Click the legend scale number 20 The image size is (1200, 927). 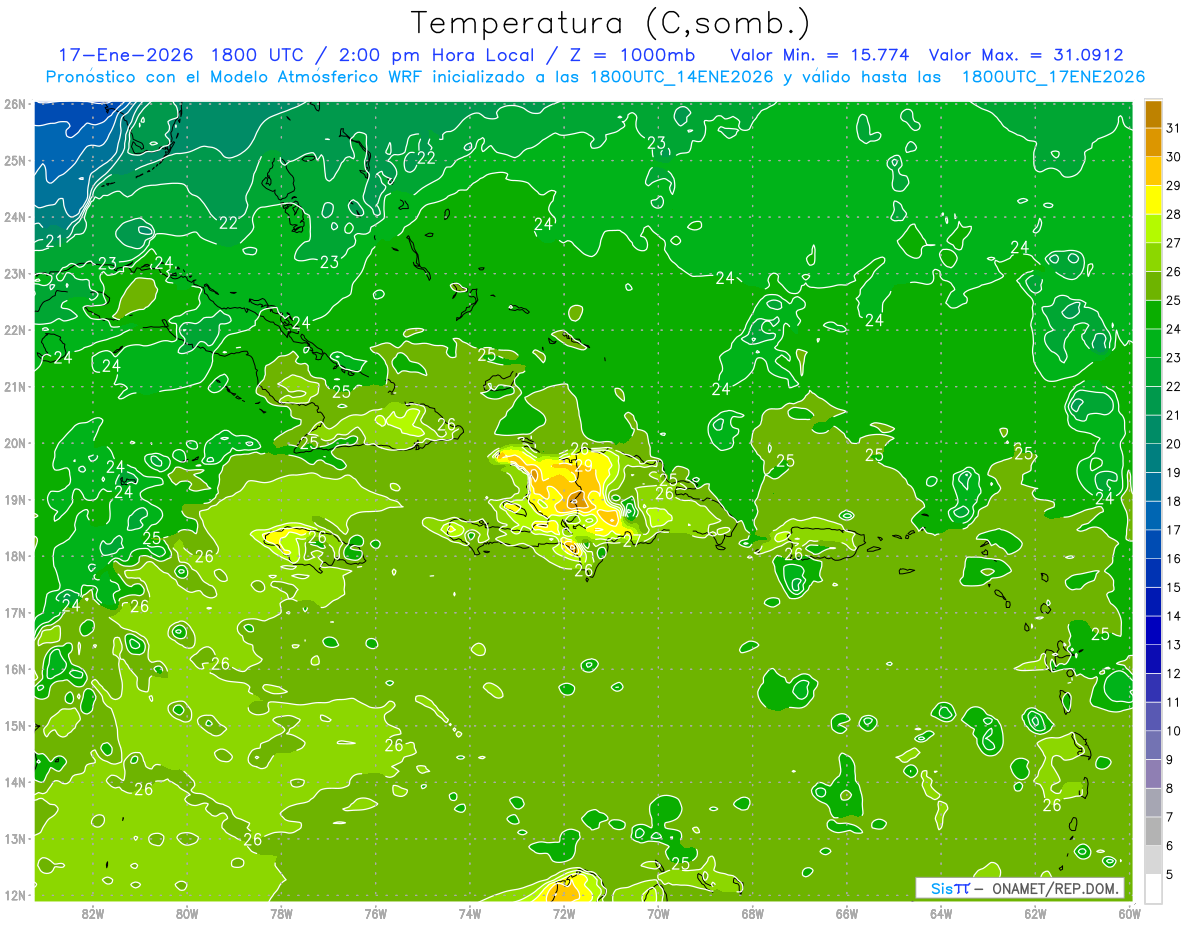click(1174, 444)
